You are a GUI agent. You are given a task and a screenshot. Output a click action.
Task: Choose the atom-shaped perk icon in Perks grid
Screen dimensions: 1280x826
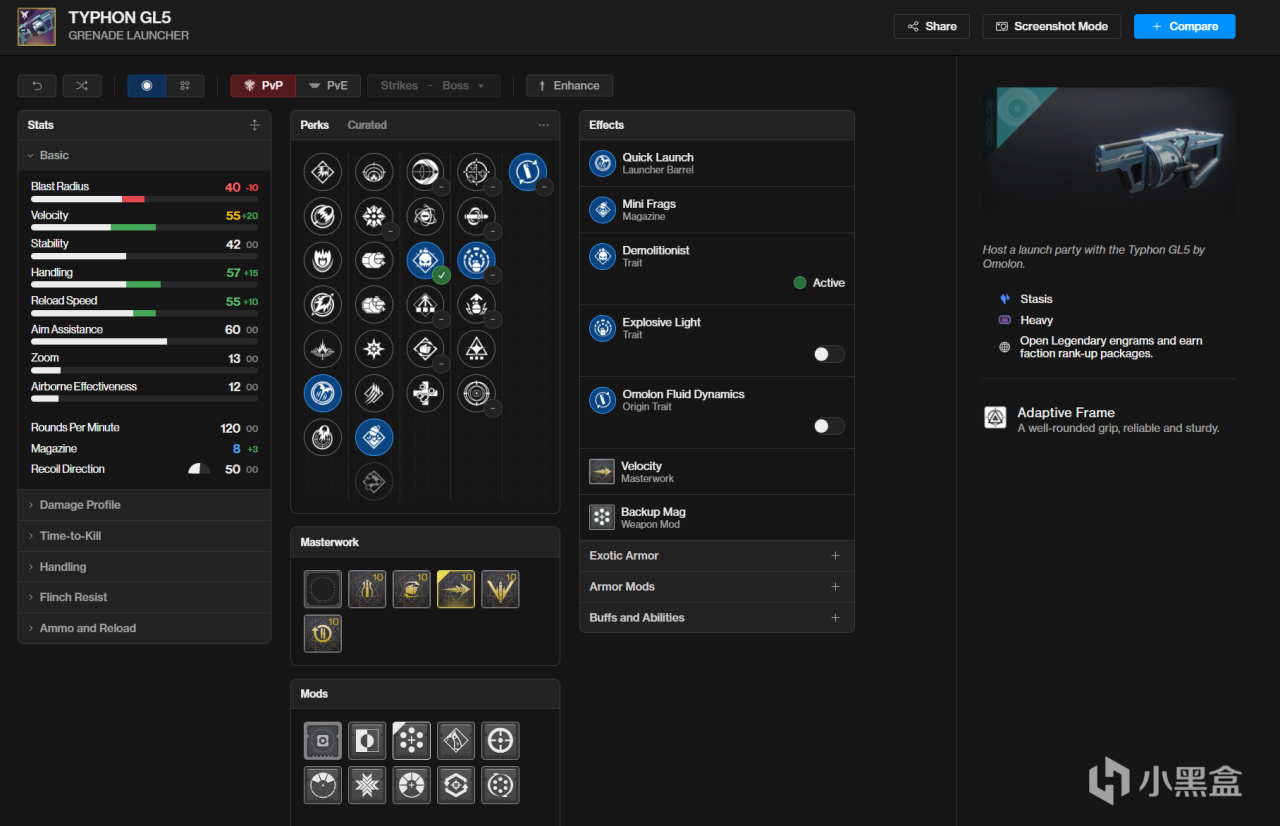pos(425,216)
